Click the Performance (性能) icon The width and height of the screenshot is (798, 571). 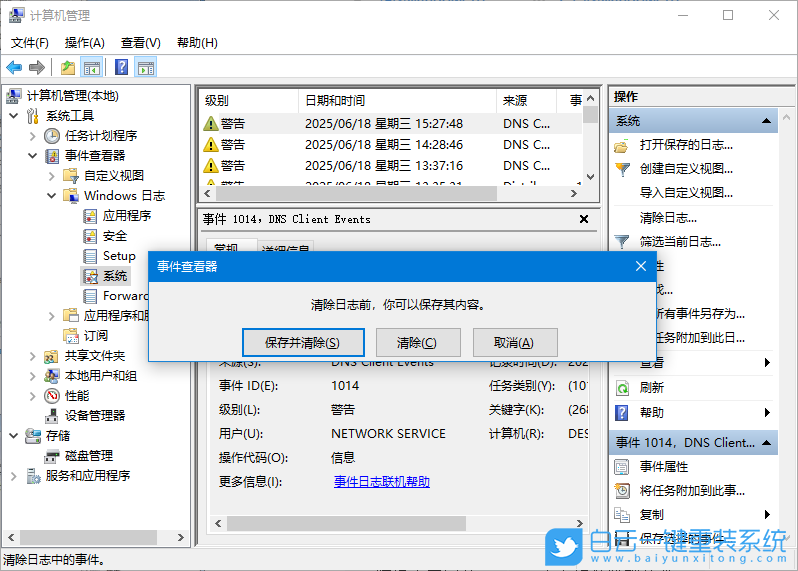coord(52,396)
